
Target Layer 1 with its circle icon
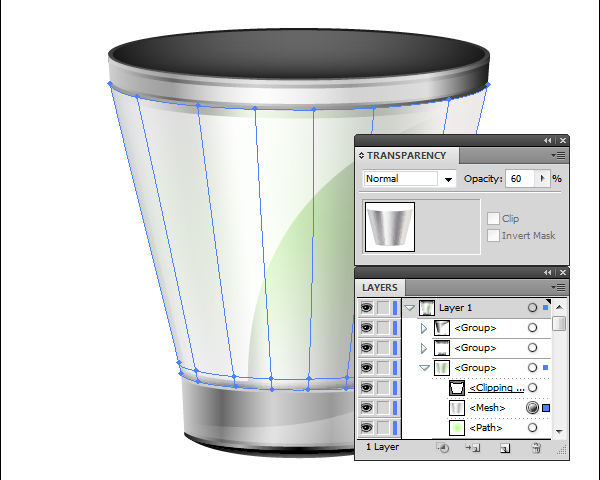[532, 308]
